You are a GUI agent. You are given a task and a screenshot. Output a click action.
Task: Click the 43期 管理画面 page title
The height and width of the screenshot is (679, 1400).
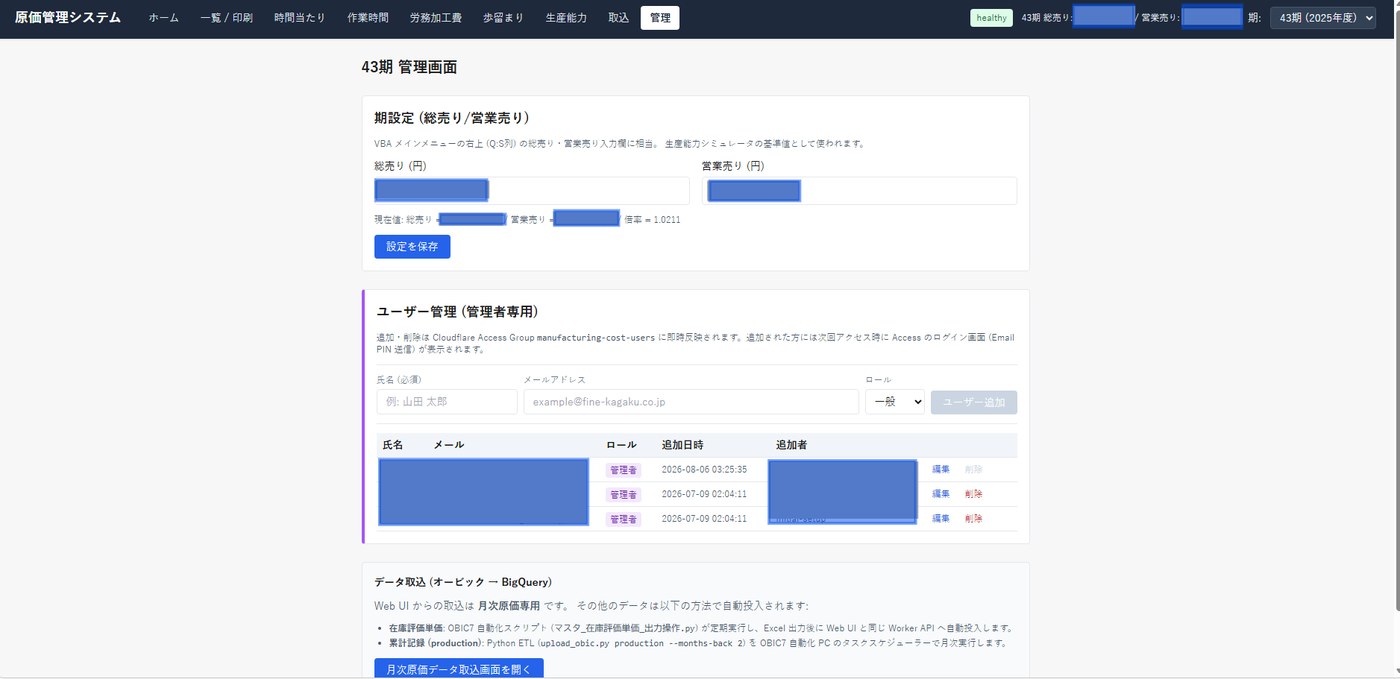tap(410, 67)
